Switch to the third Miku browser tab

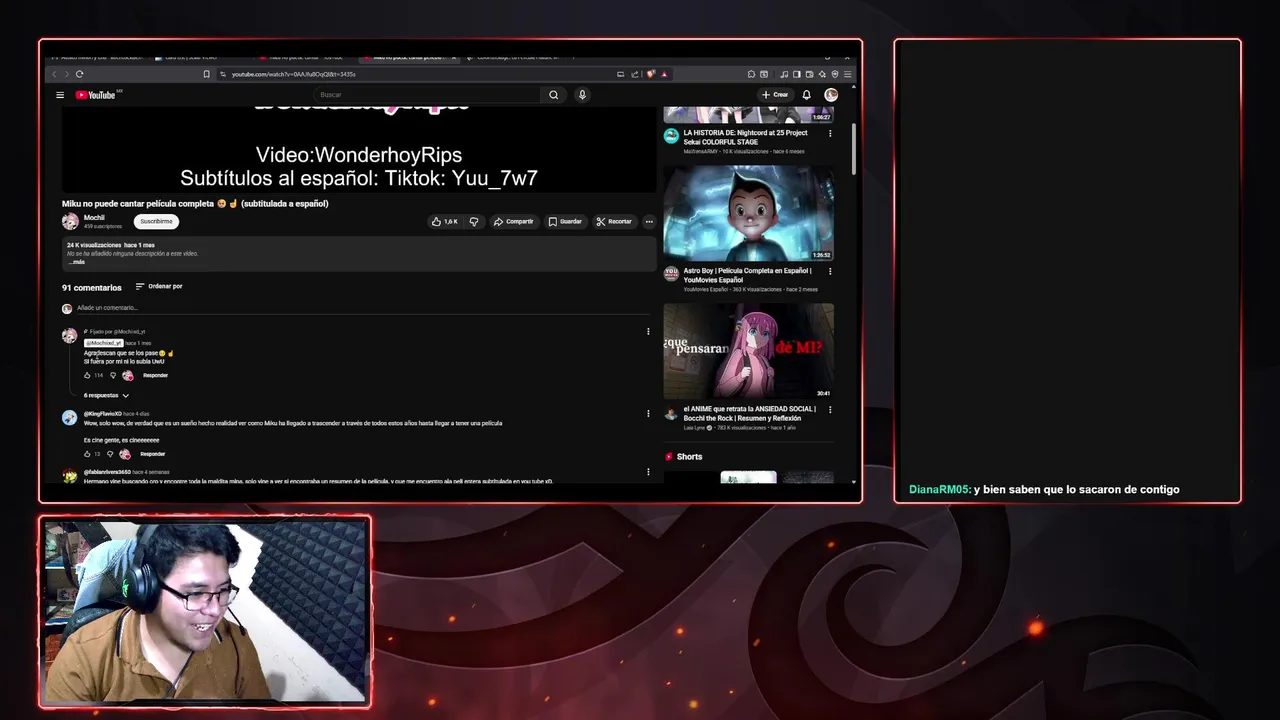303,57
